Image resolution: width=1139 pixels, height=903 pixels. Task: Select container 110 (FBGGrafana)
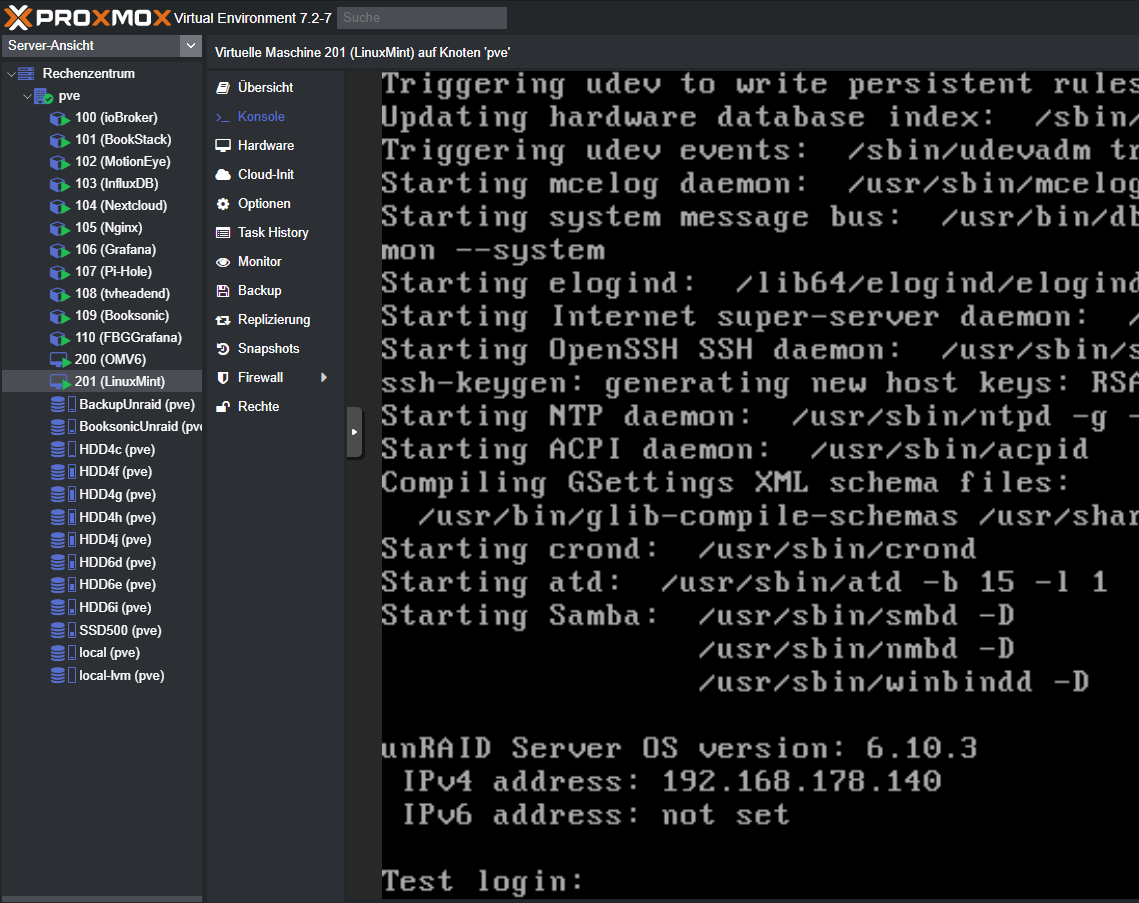[102, 338]
